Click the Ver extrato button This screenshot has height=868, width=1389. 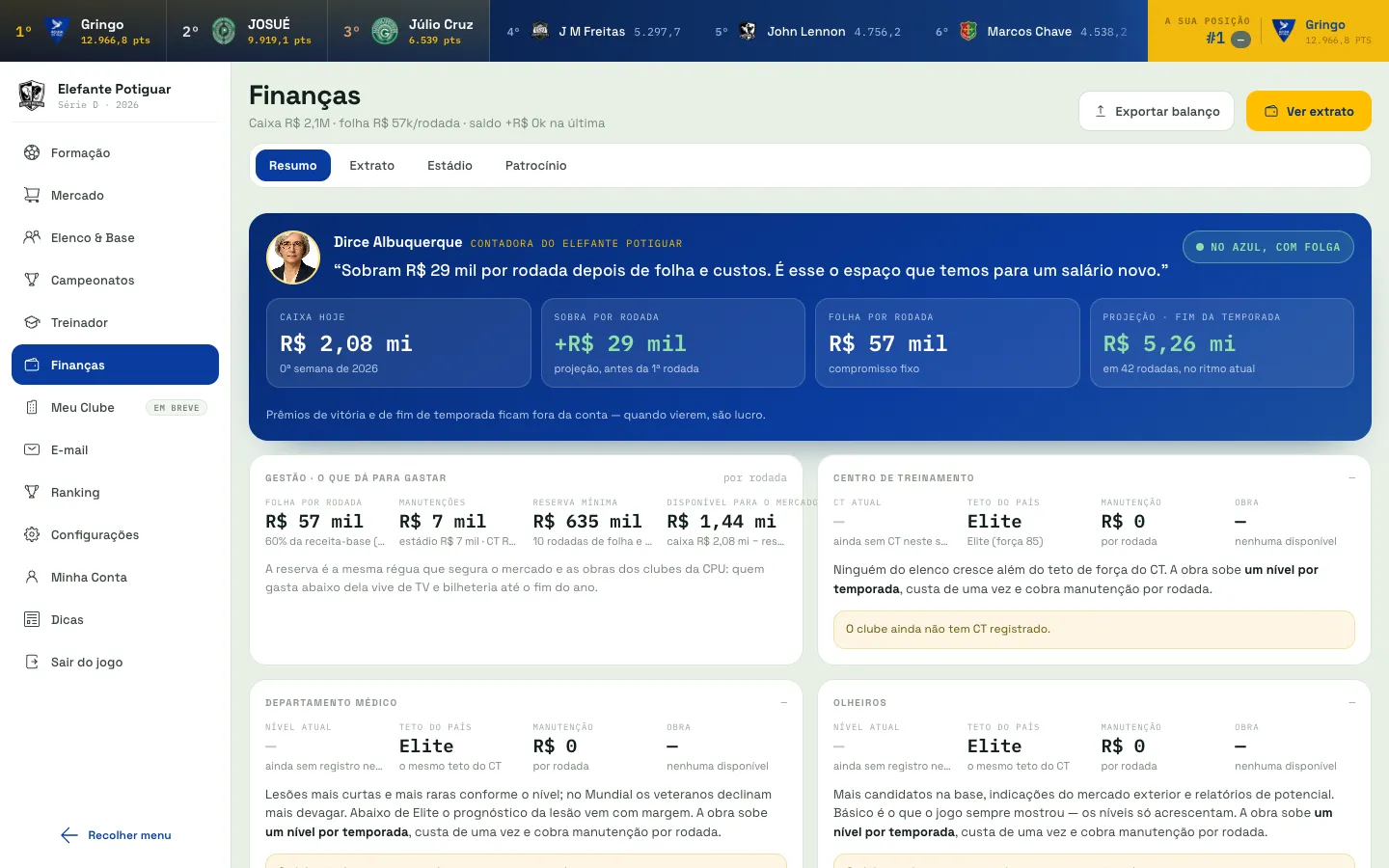(1309, 111)
